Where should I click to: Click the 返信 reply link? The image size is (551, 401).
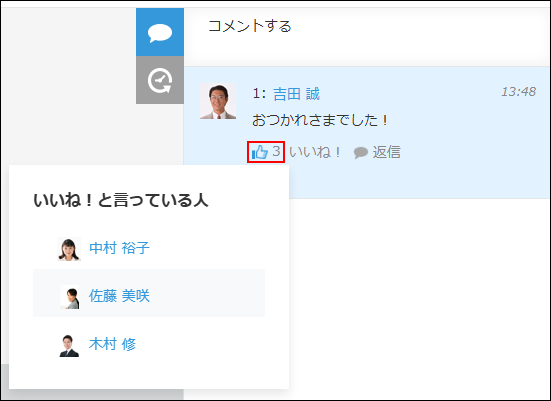377,152
